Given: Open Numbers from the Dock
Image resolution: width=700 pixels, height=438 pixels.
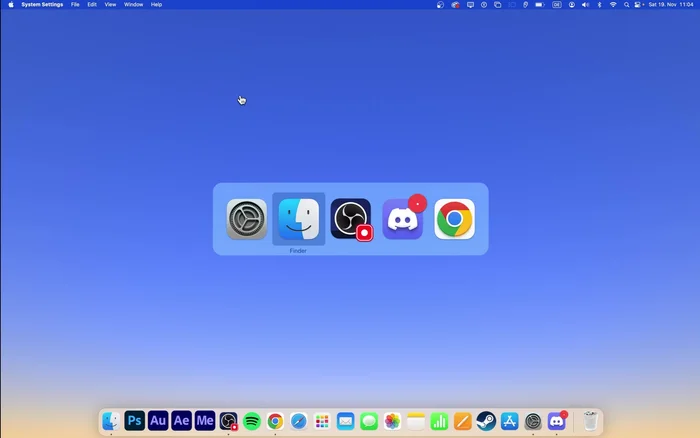Looking at the screenshot, I should pyautogui.click(x=439, y=421).
